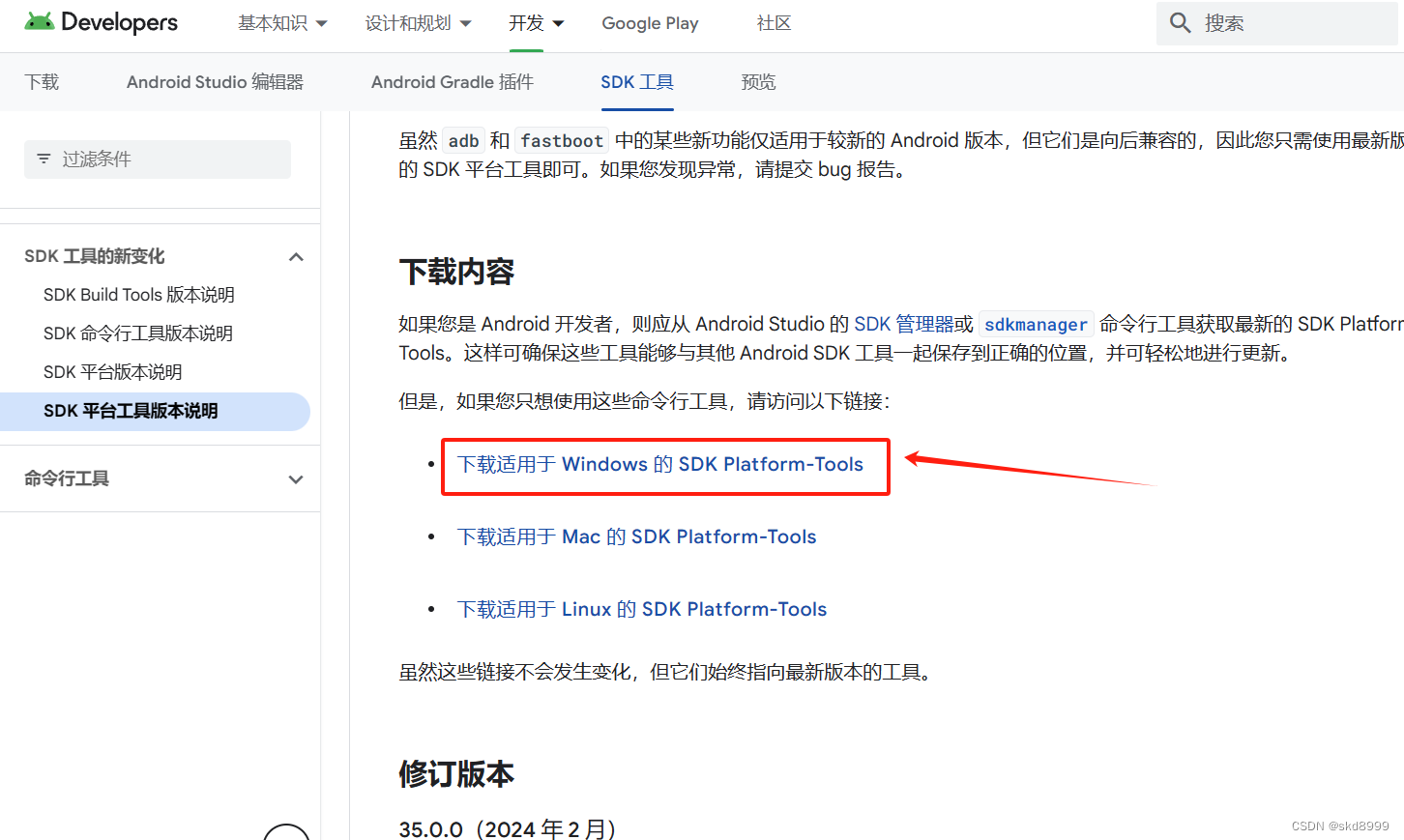
Task: Download SDK Platform-Tools for Linux
Action: [x=642, y=610]
